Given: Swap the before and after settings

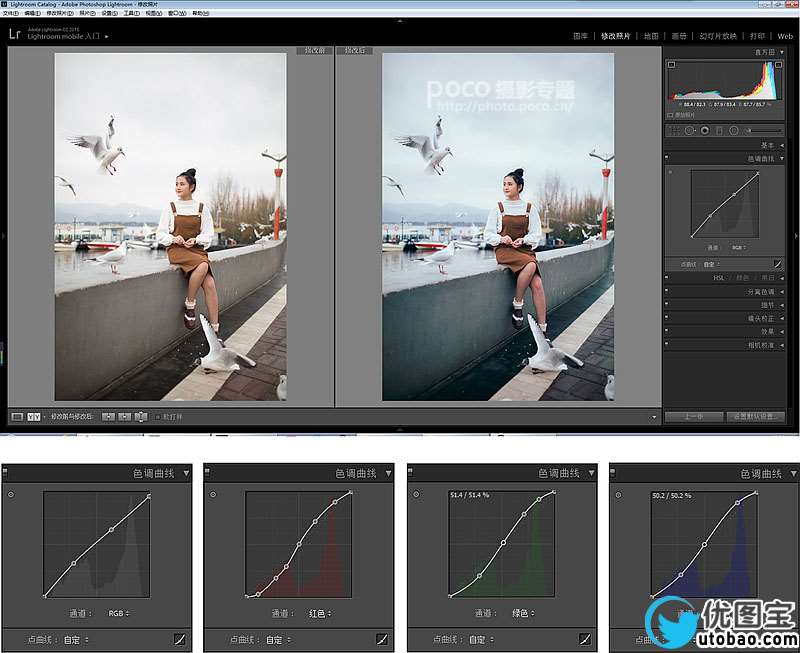Looking at the screenshot, I should tap(141, 417).
